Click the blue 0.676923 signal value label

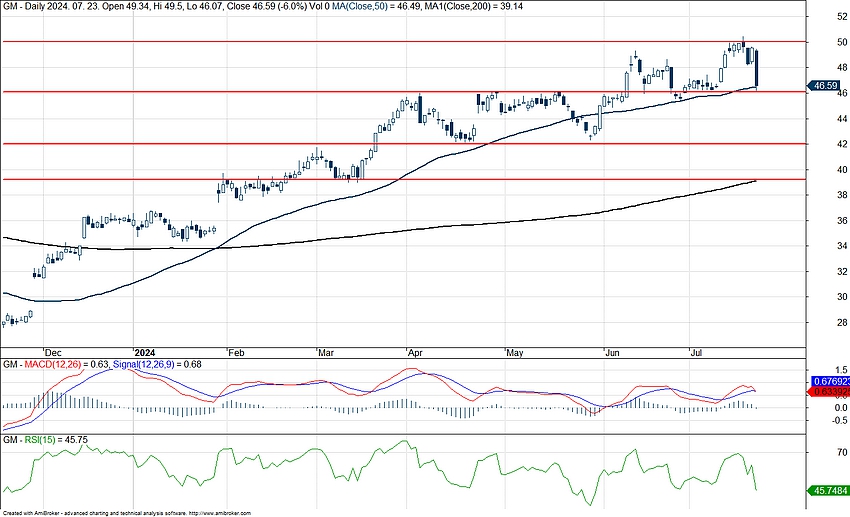pos(829,382)
